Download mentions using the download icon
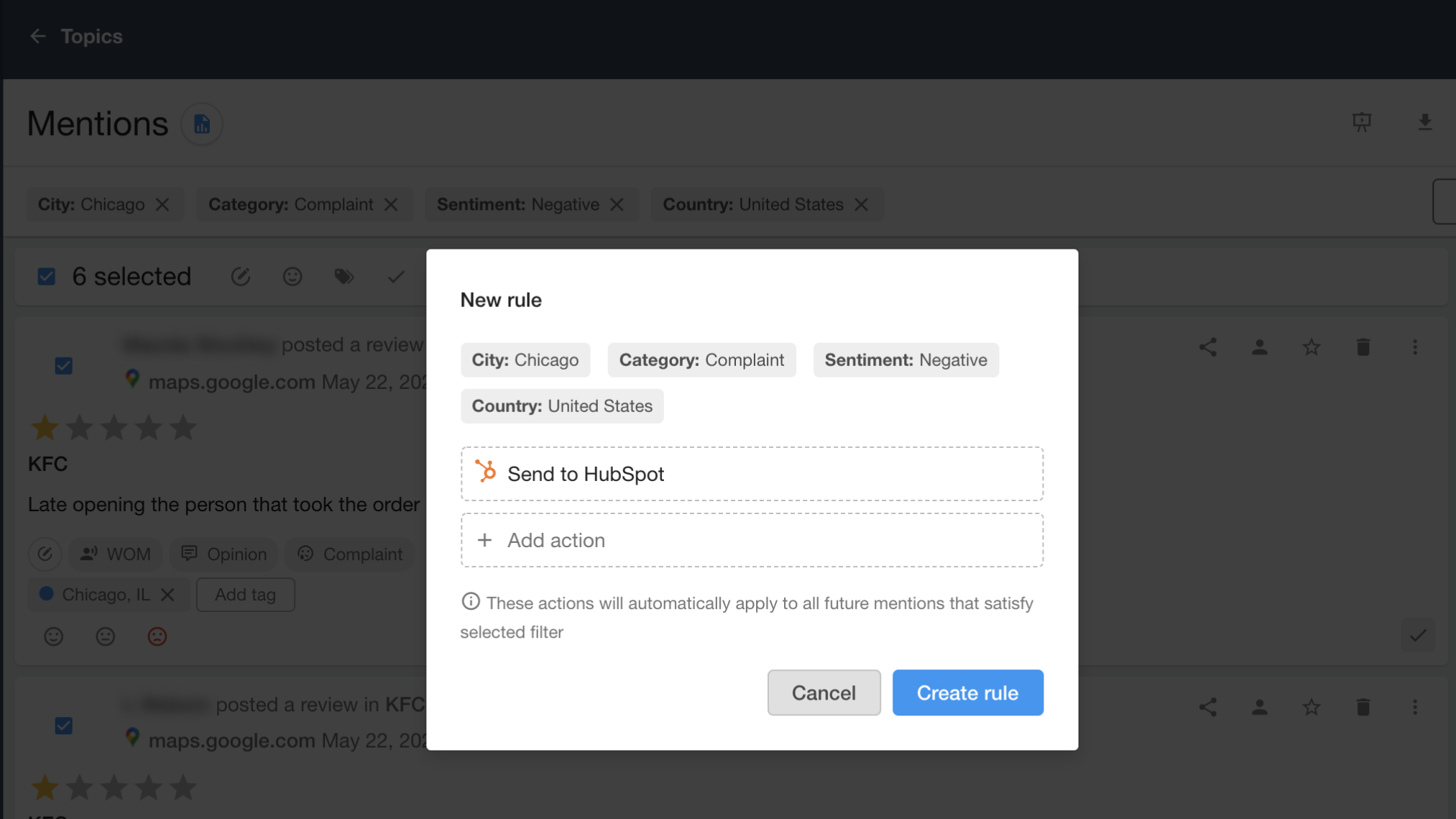Image resolution: width=1456 pixels, height=819 pixels. (x=1424, y=122)
